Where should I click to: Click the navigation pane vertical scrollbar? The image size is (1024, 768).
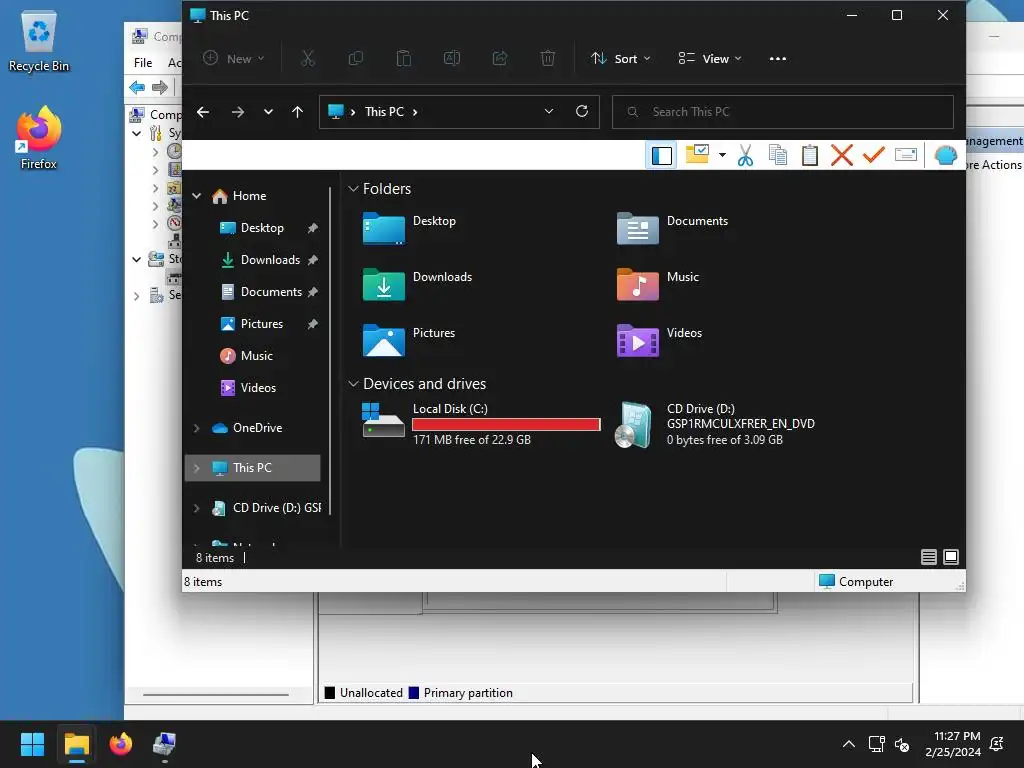point(330,351)
